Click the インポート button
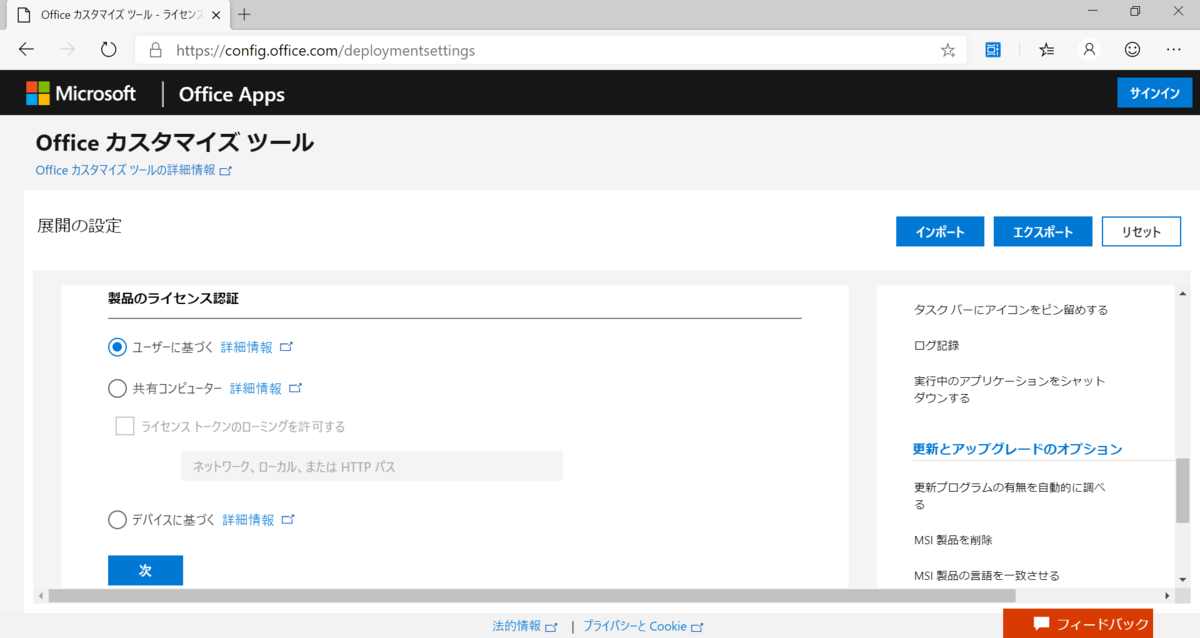Viewport: 1200px width, 638px height. pos(940,231)
